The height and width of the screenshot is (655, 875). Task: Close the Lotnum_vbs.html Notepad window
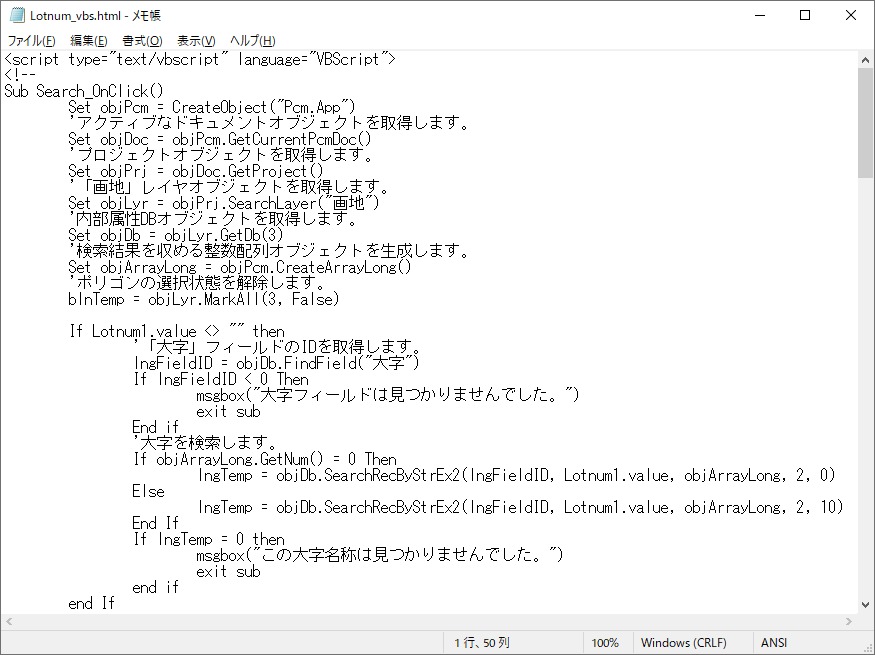point(850,15)
